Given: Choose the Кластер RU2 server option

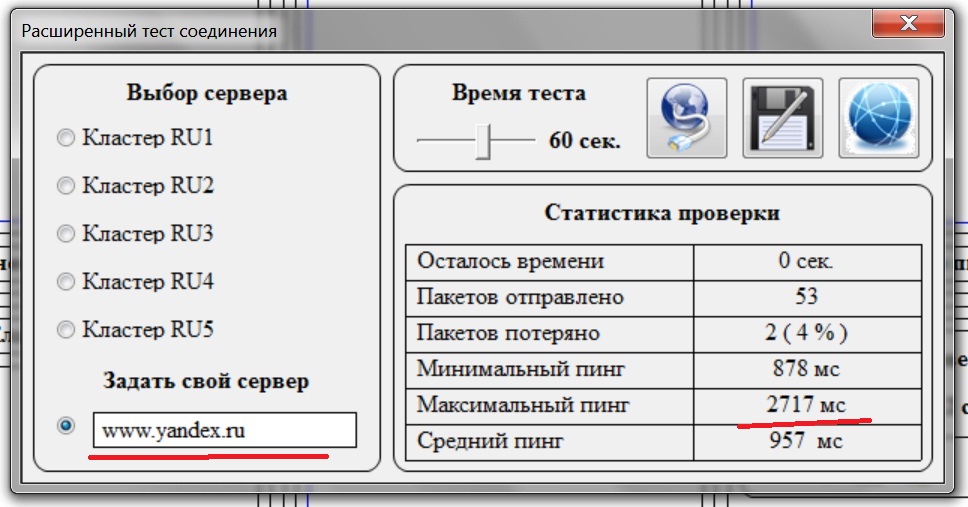Looking at the screenshot, I should click(66, 186).
